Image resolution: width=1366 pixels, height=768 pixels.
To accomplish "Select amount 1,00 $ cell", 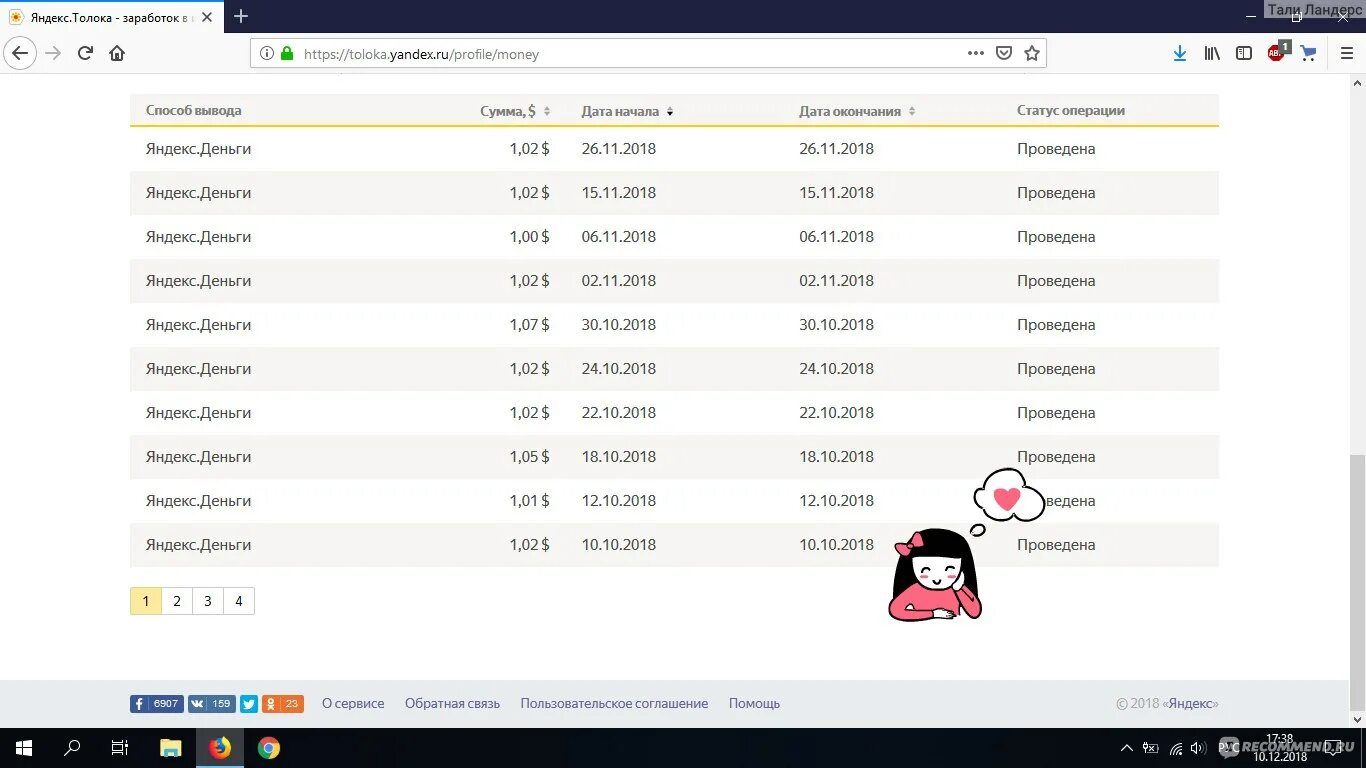I will click(530, 237).
